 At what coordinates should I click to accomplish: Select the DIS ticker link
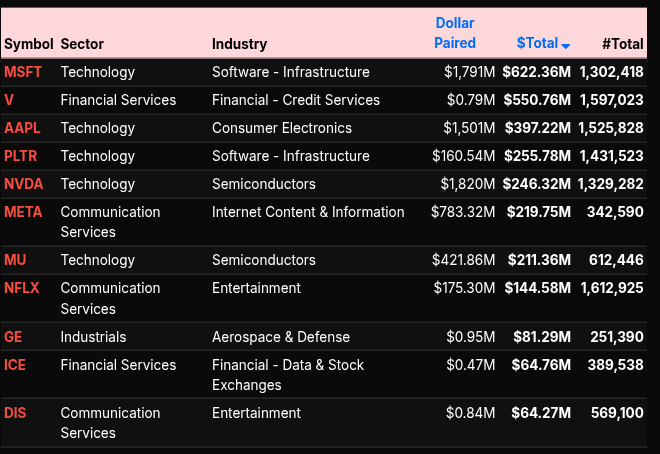[15, 413]
